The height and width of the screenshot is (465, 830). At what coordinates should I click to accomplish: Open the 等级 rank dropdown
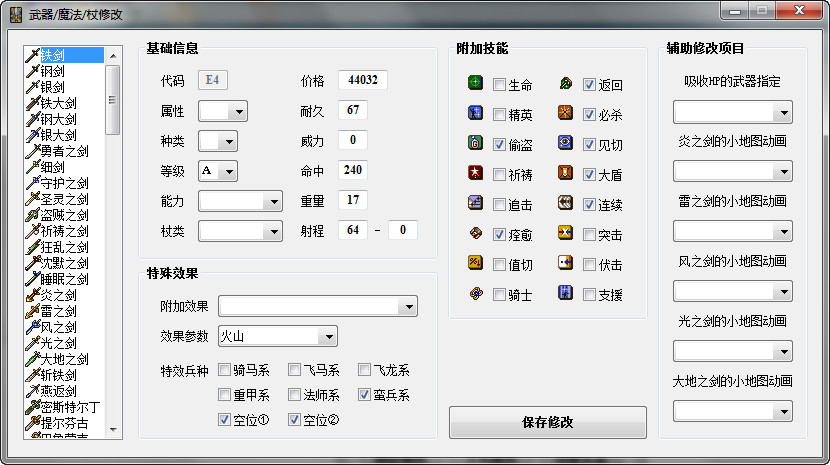click(x=229, y=171)
